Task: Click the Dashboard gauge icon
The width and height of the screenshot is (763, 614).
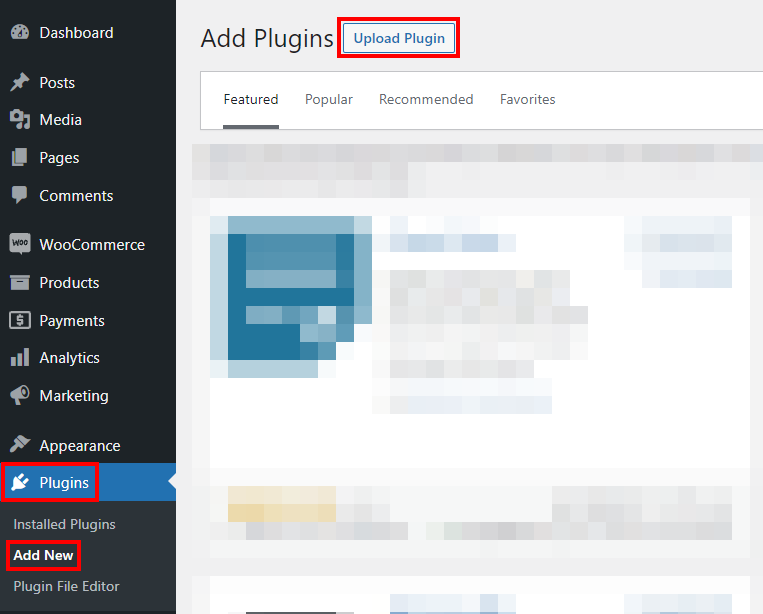Action: [20, 32]
